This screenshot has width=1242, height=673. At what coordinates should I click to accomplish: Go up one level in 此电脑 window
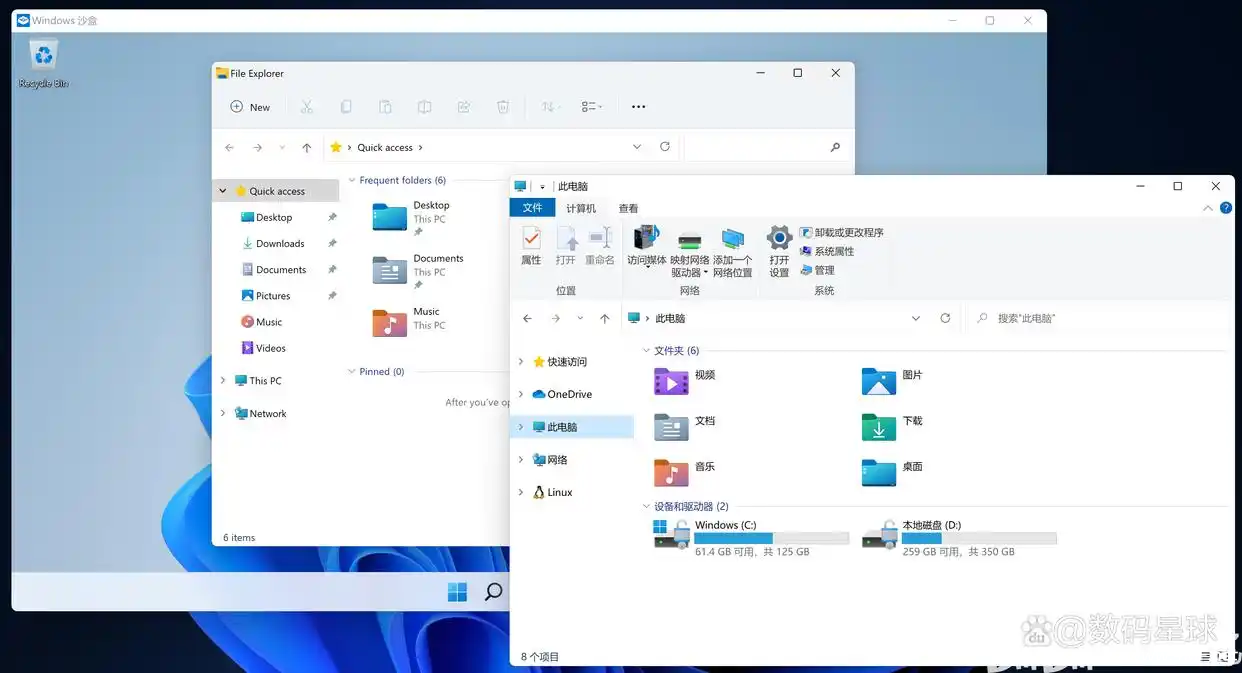coord(605,319)
